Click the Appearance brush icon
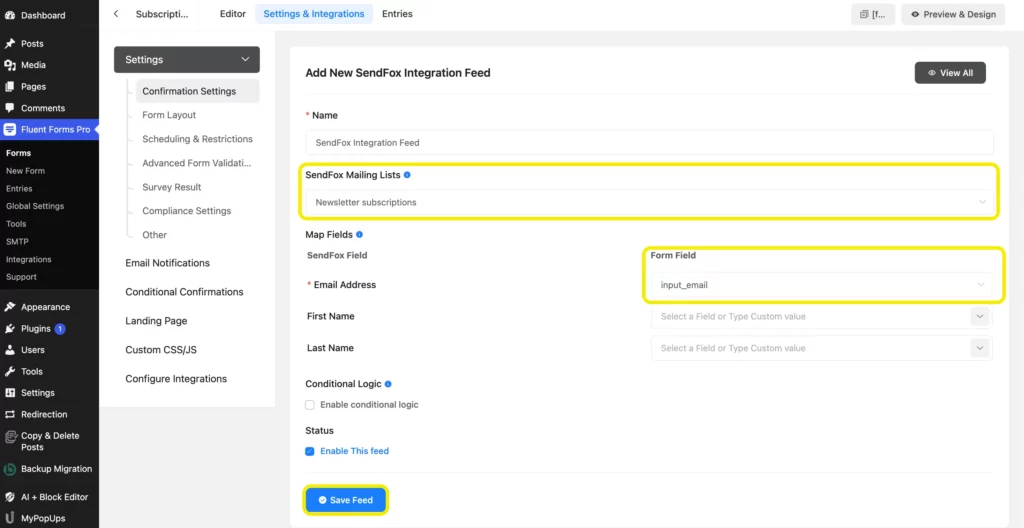Viewport: 1024px width, 528px height. coord(10,307)
